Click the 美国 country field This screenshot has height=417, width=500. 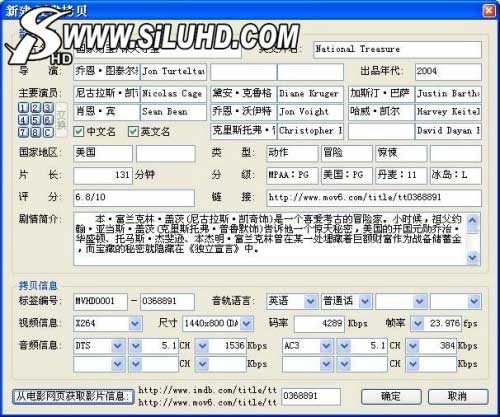103,153
